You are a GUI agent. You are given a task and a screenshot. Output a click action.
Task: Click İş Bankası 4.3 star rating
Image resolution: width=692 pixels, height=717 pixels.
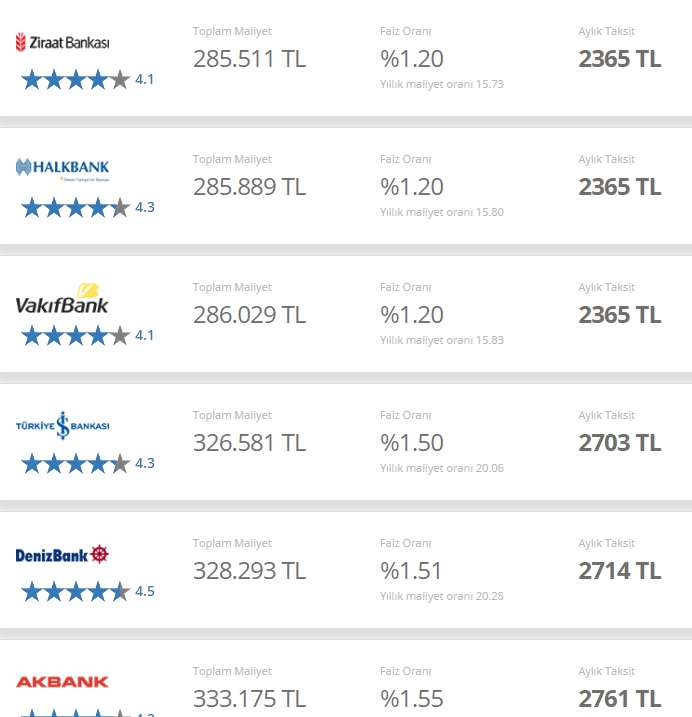coord(88,464)
